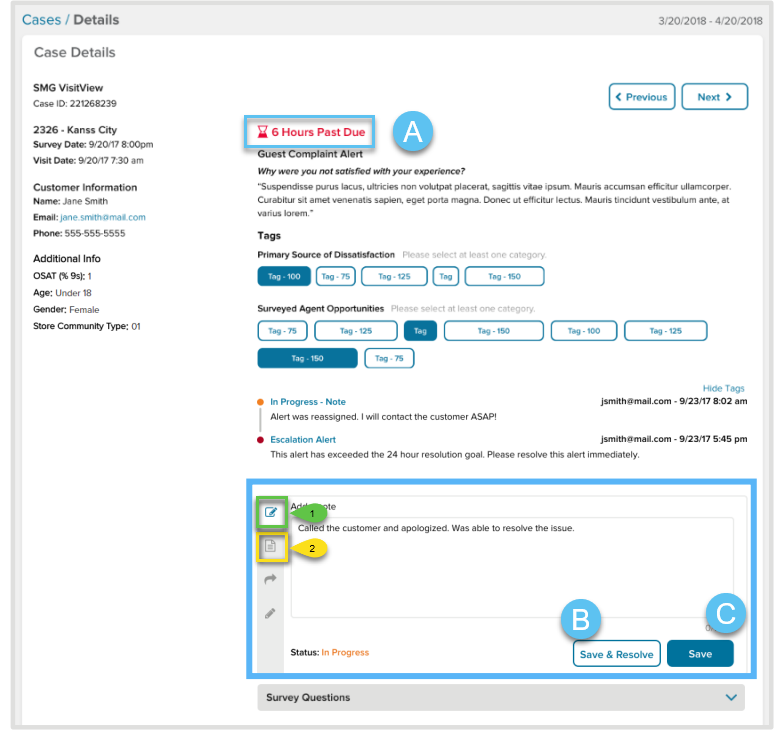Deselect Tag - 100 under Primary Source
Viewport: 784px width, 730px height.
[x=283, y=277]
